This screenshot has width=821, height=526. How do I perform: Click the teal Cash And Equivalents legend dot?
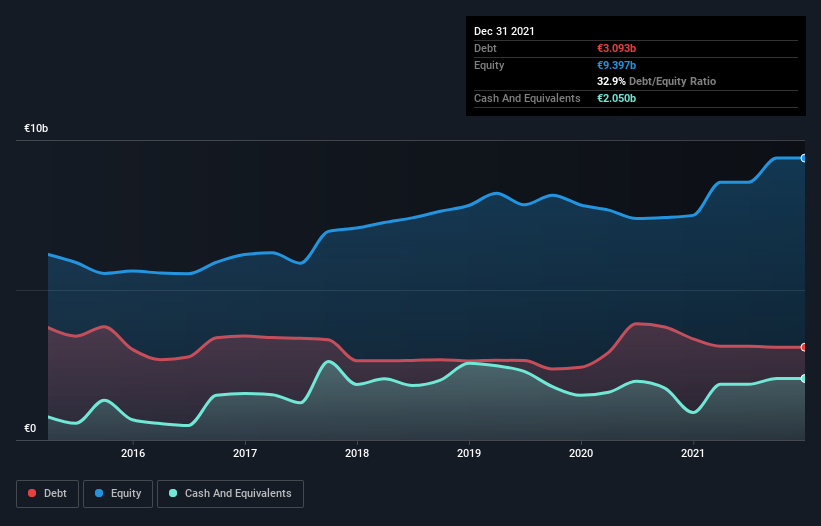pyautogui.click(x=173, y=493)
